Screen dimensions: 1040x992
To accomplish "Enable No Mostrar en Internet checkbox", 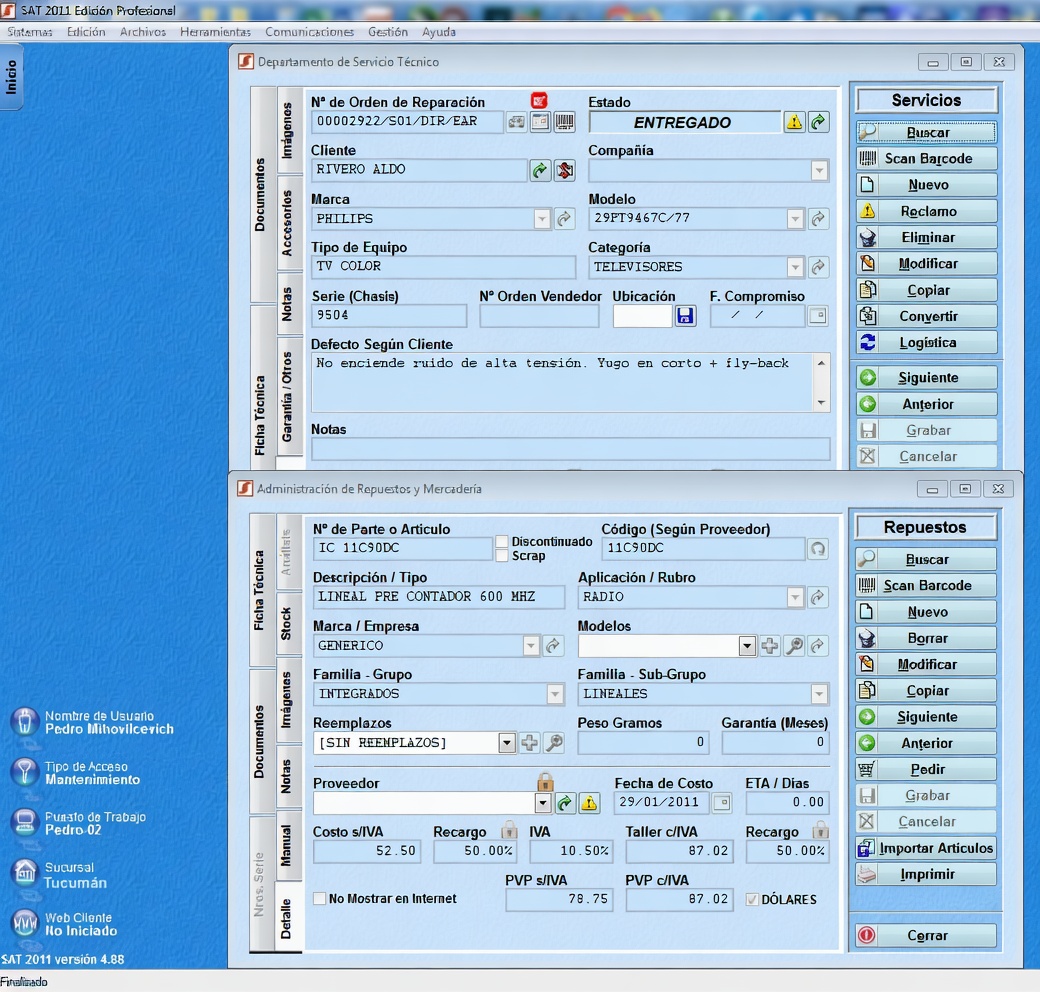I will [x=320, y=899].
